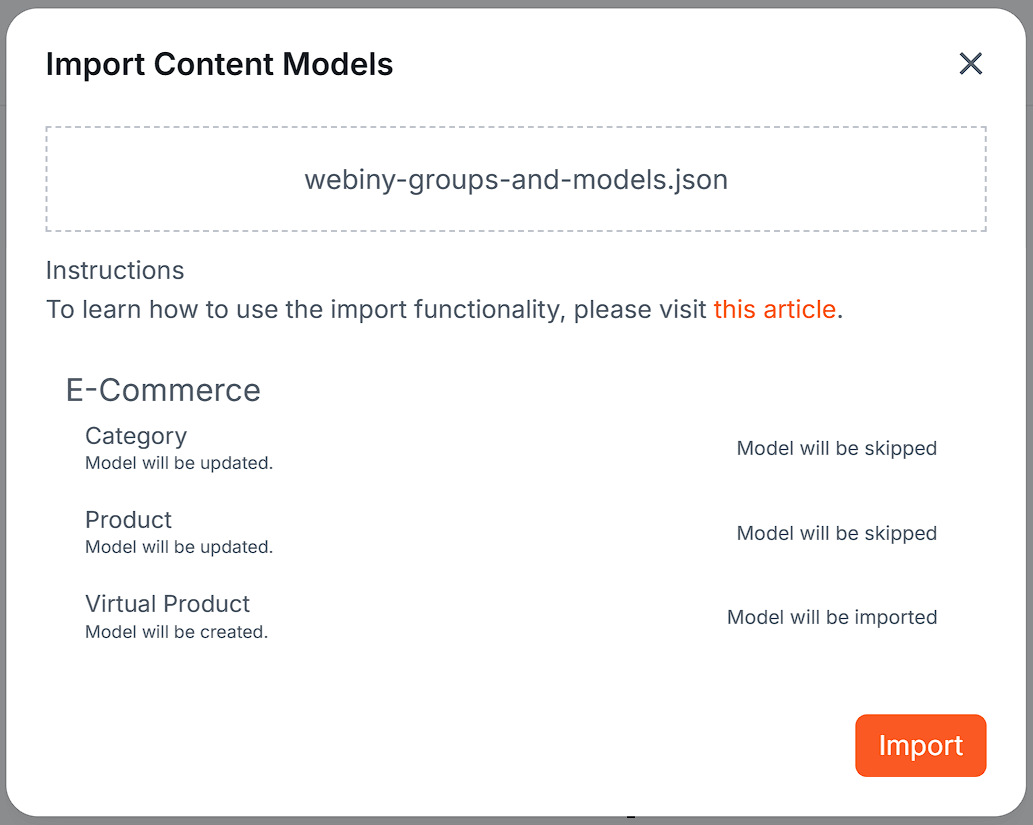Click the webiny-groups-and-models.json file area
Screen dimensions: 1033x825
pos(516,179)
